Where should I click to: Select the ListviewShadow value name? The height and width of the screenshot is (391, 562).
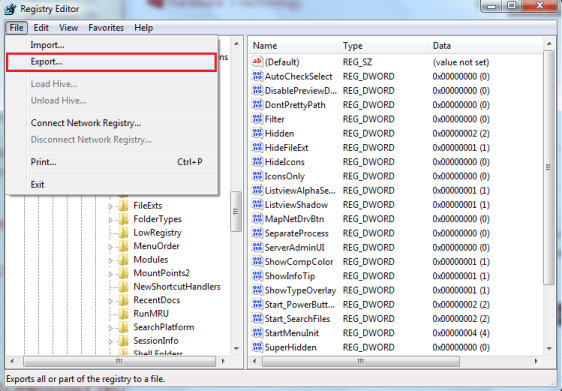(x=296, y=205)
